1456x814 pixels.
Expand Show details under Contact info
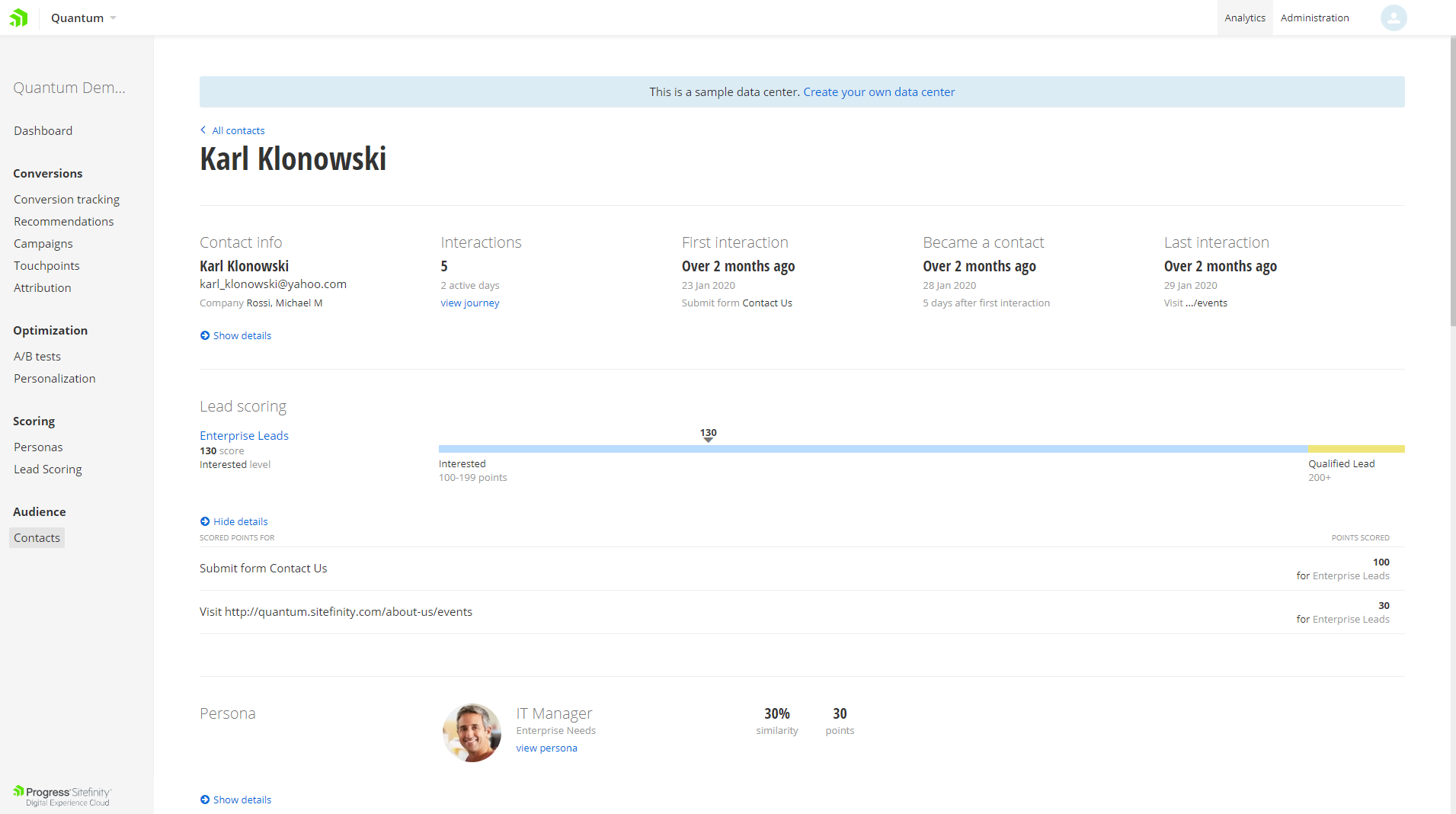click(235, 335)
